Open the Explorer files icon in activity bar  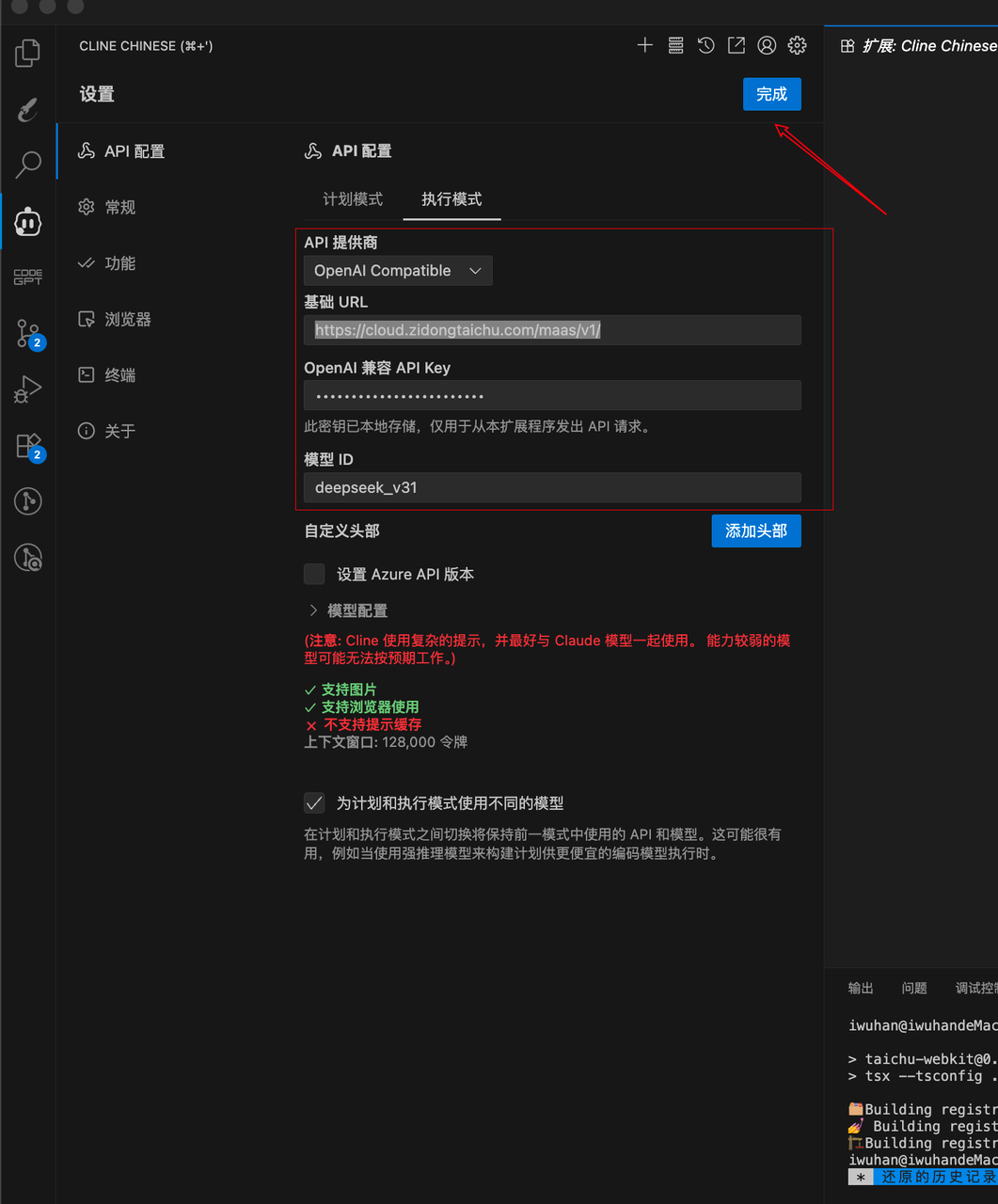point(28,53)
